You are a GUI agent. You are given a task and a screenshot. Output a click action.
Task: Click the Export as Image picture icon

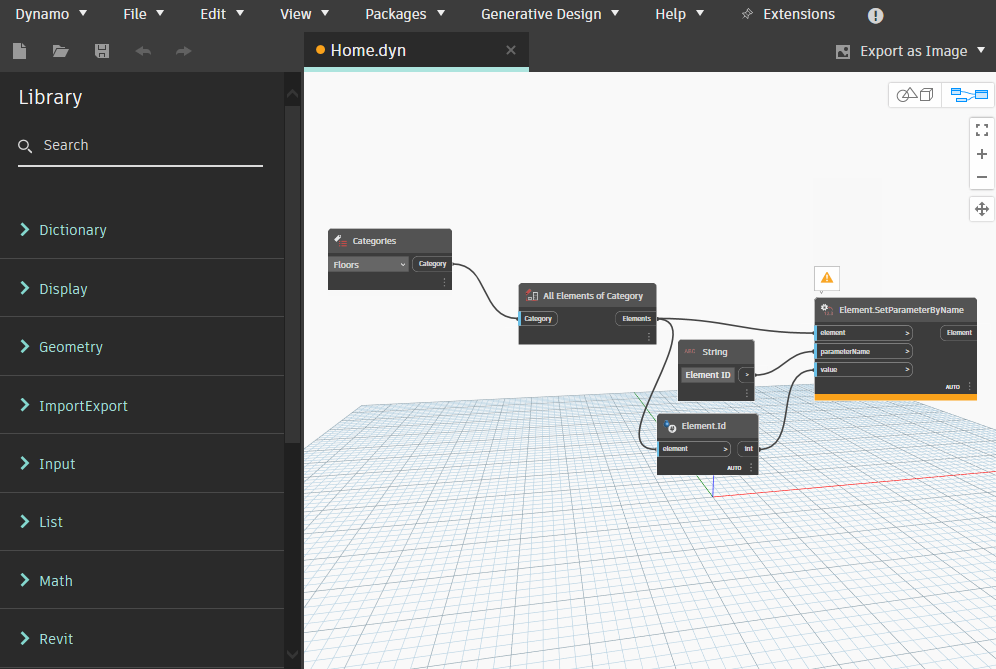pyautogui.click(x=843, y=52)
